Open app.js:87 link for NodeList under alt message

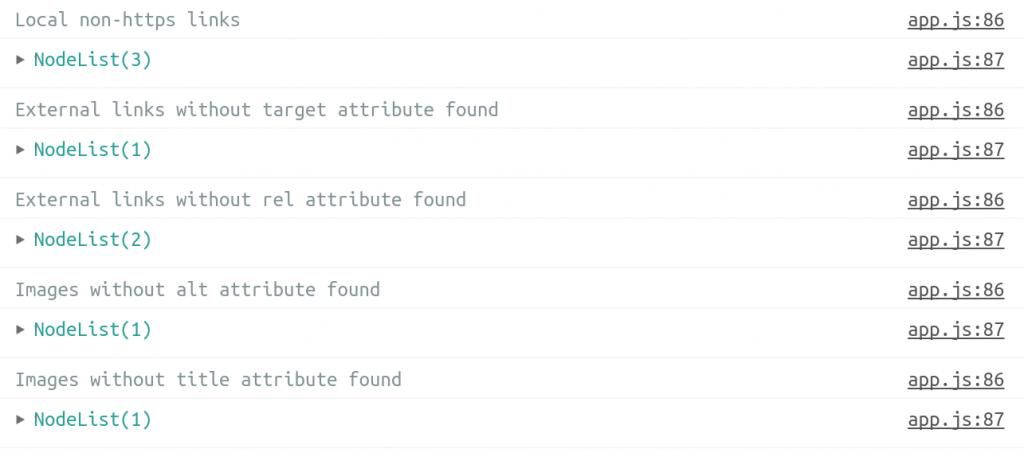coord(955,330)
